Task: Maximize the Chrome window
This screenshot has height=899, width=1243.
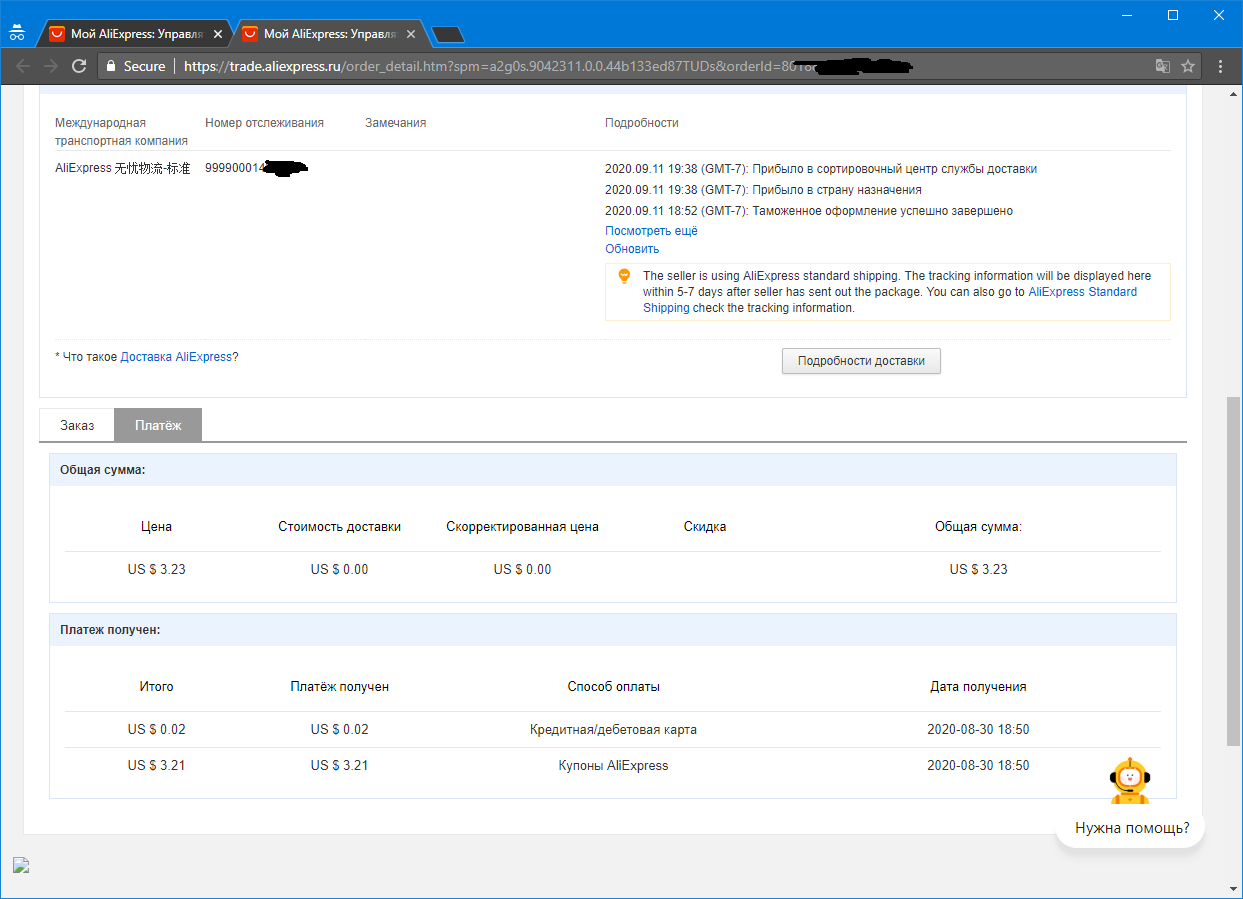Action: coord(1173,15)
